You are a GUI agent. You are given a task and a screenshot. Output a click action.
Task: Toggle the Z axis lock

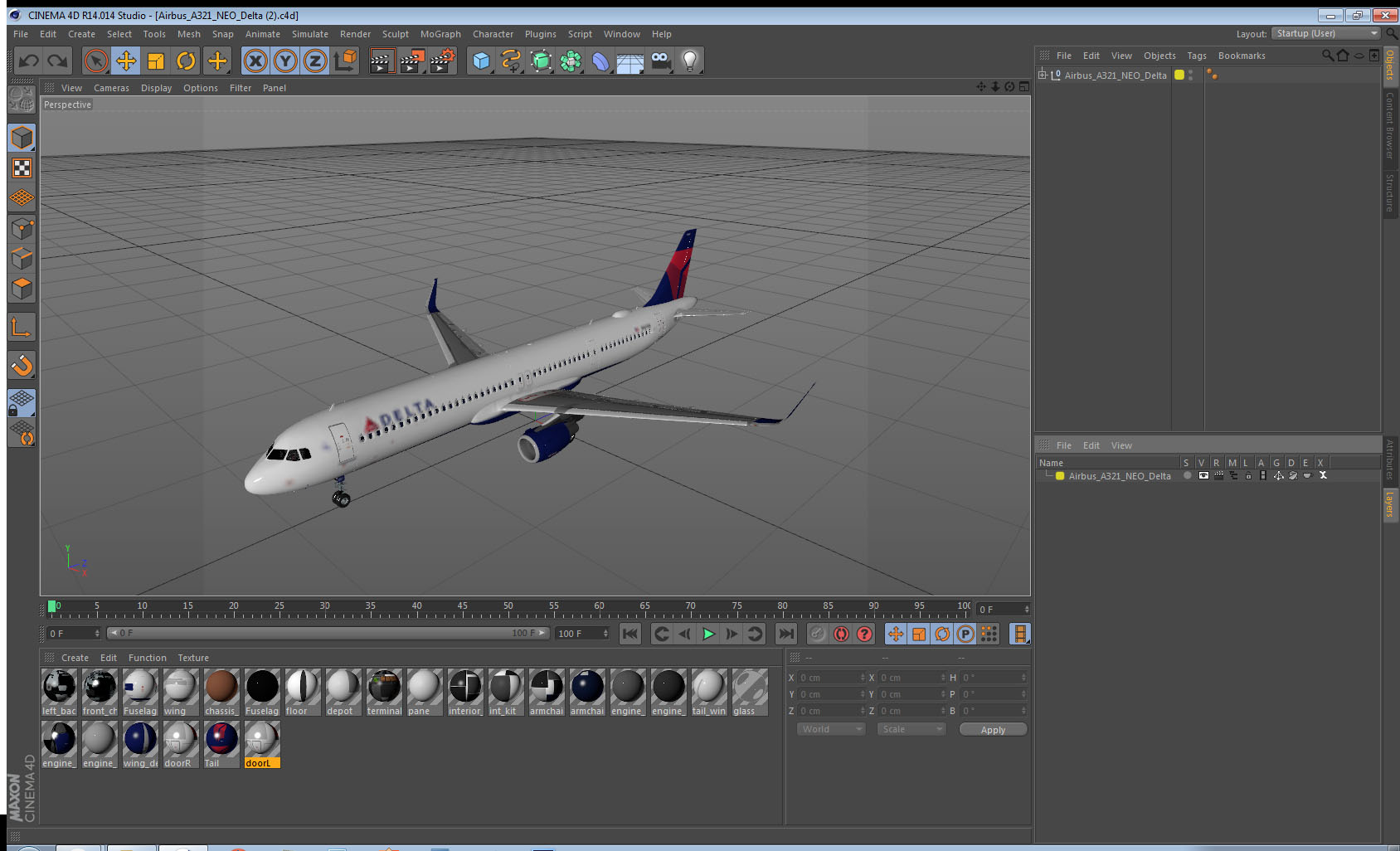315,61
